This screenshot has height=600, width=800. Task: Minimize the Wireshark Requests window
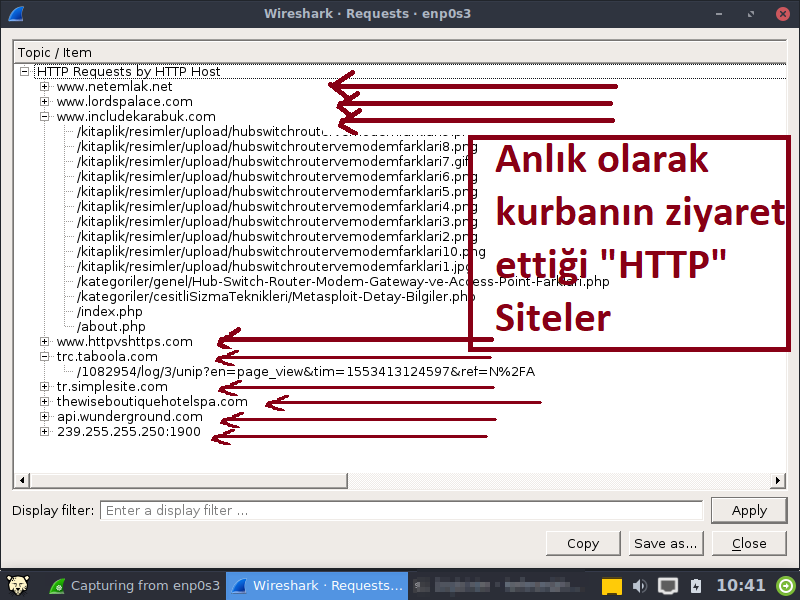point(719,14)
